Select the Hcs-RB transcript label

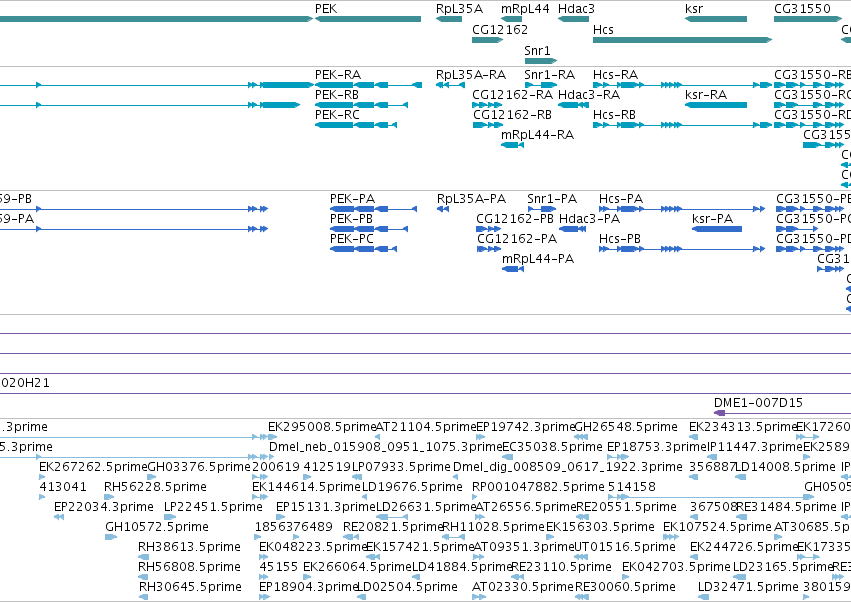[614, 115]
